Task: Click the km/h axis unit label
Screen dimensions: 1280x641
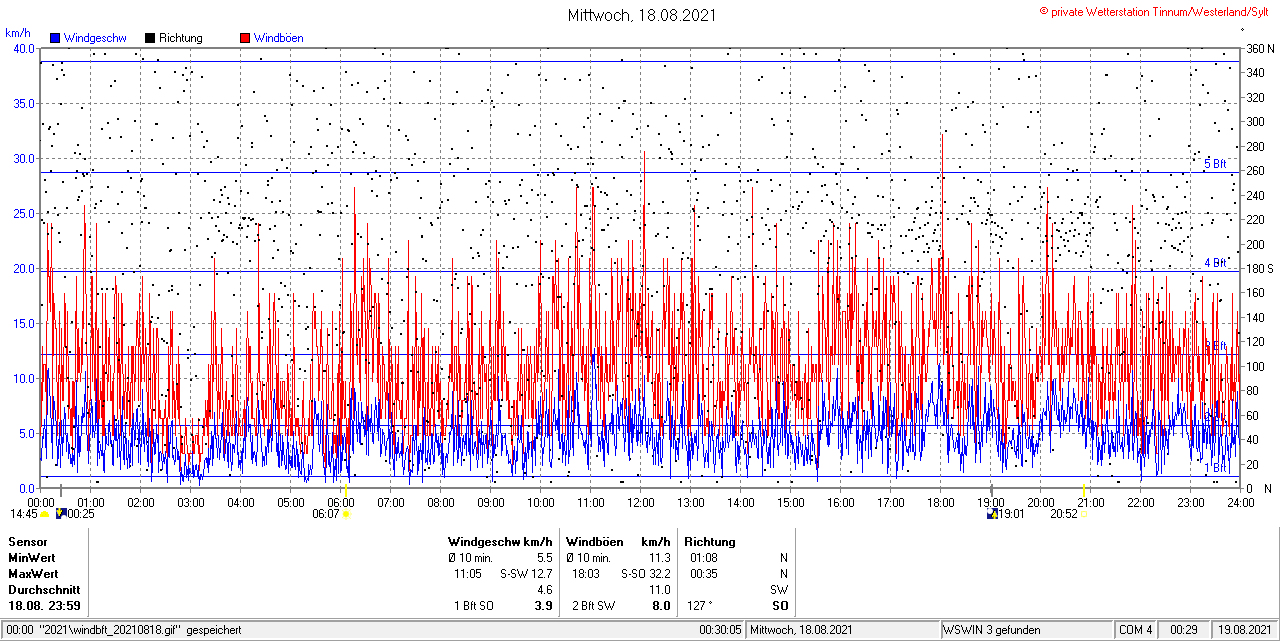Action: pyautogui.click(x=18, y=33)
